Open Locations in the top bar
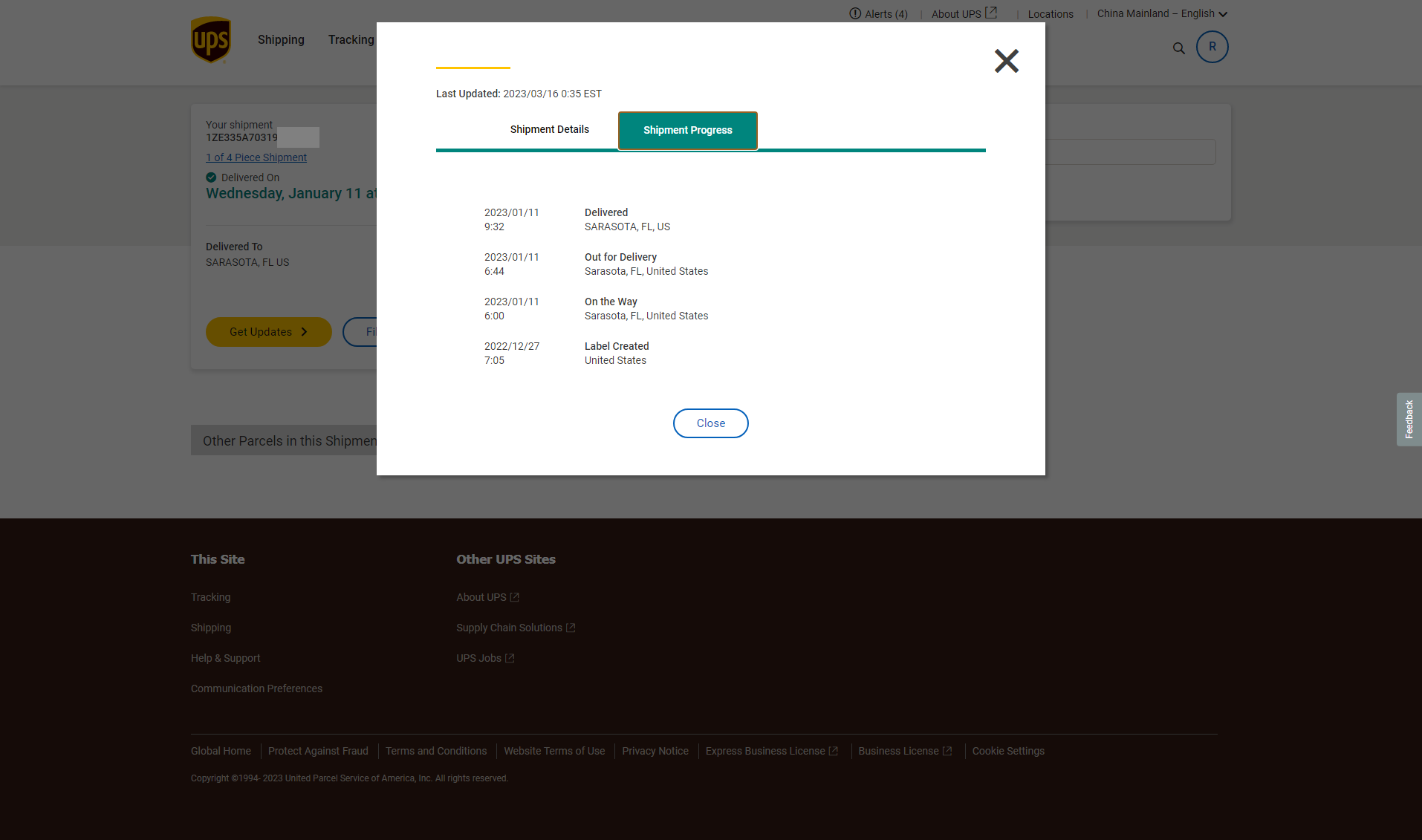The image size is (1422, 840). pos(1050,14)
